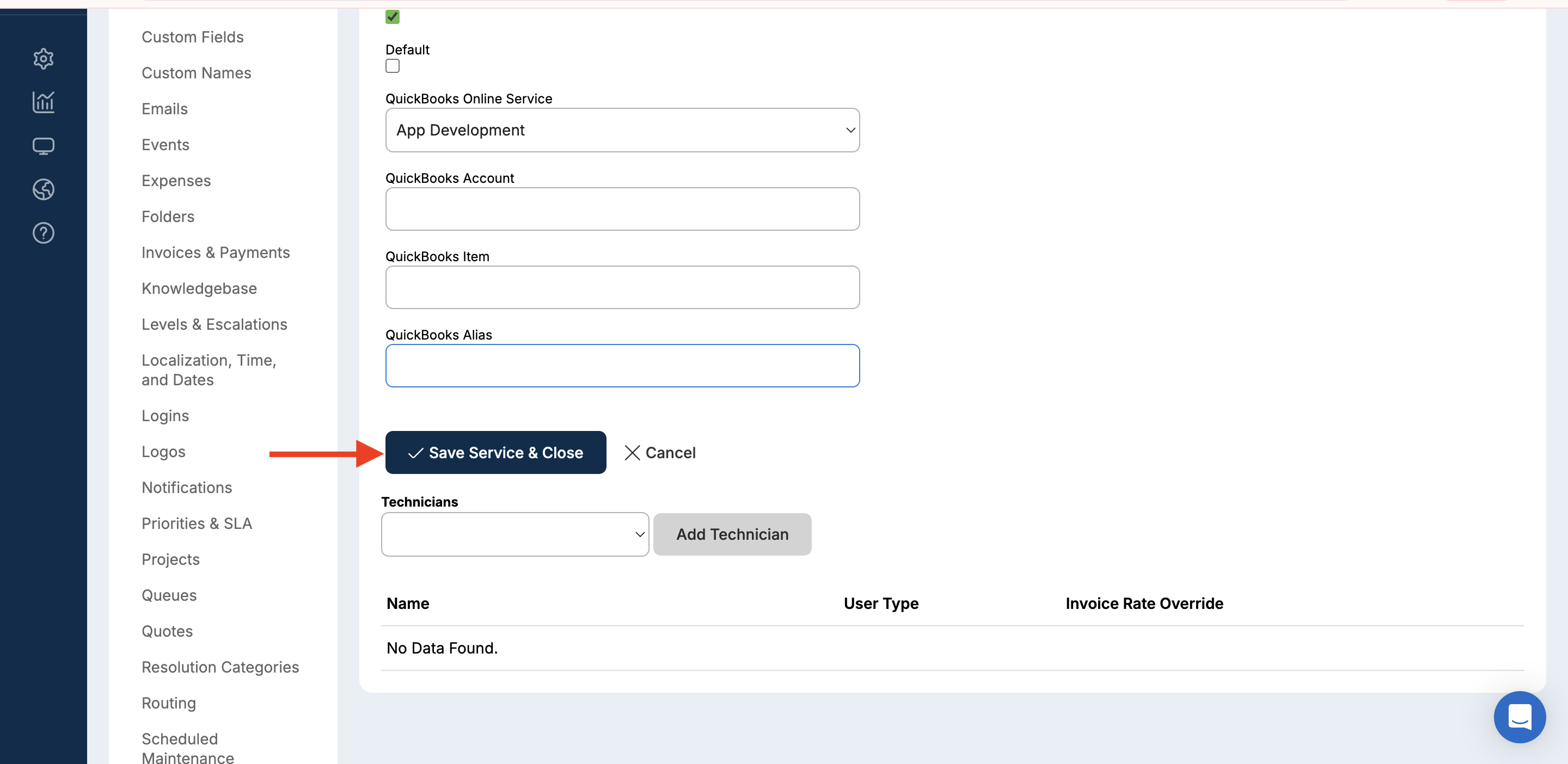Open the Technicians dropdown
1568x764 pixels.
pyautogui.click(x=514, y=534)
